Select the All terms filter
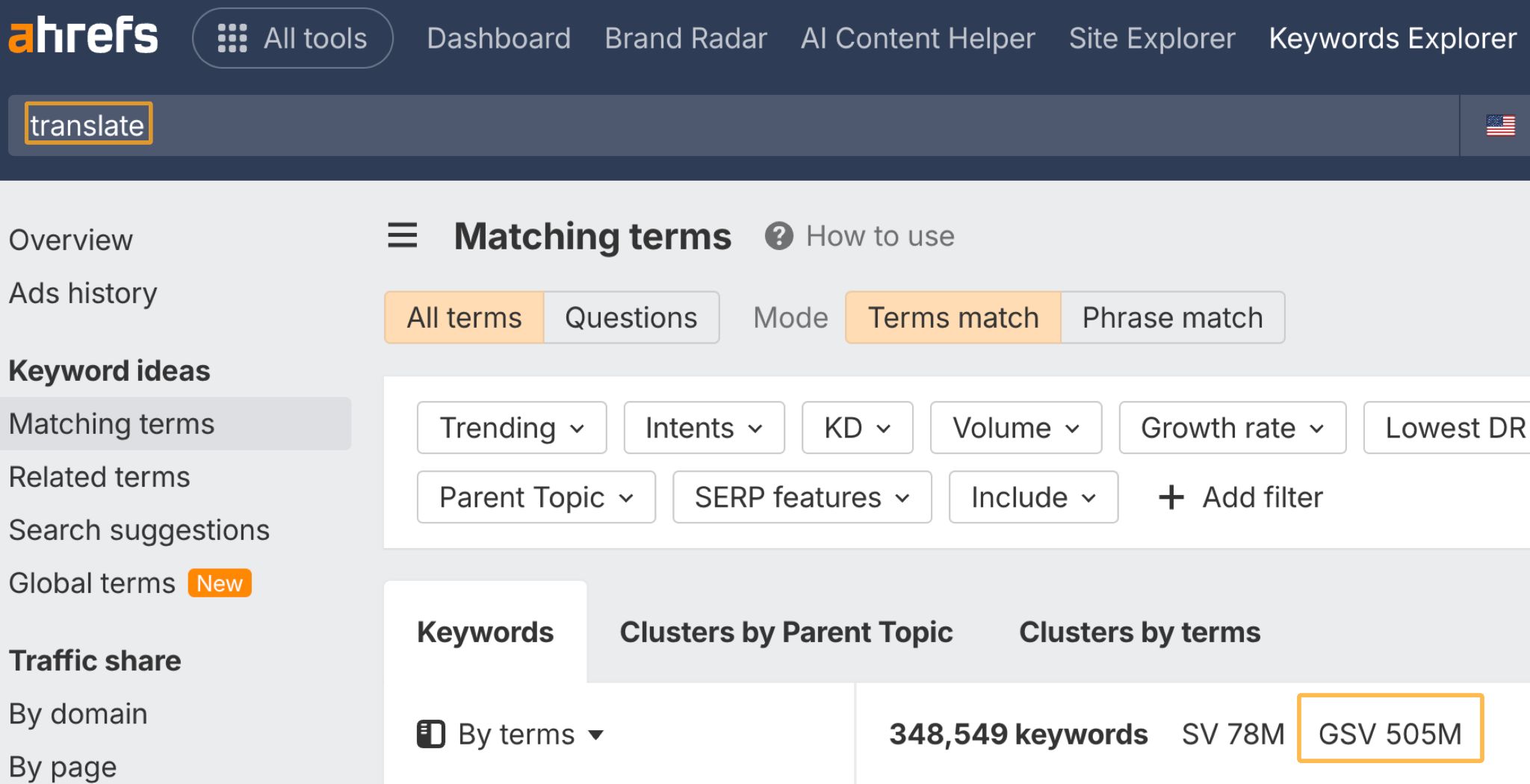The image size is (1530, 784). (x=463, y=317)
